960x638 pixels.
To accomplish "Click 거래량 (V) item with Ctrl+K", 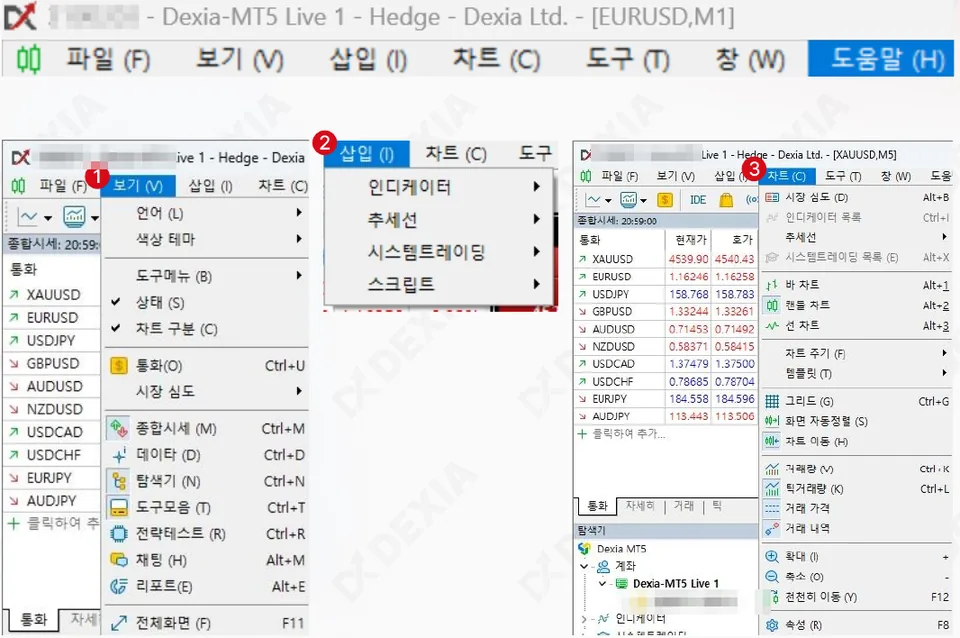I will (x=857, y=469).
